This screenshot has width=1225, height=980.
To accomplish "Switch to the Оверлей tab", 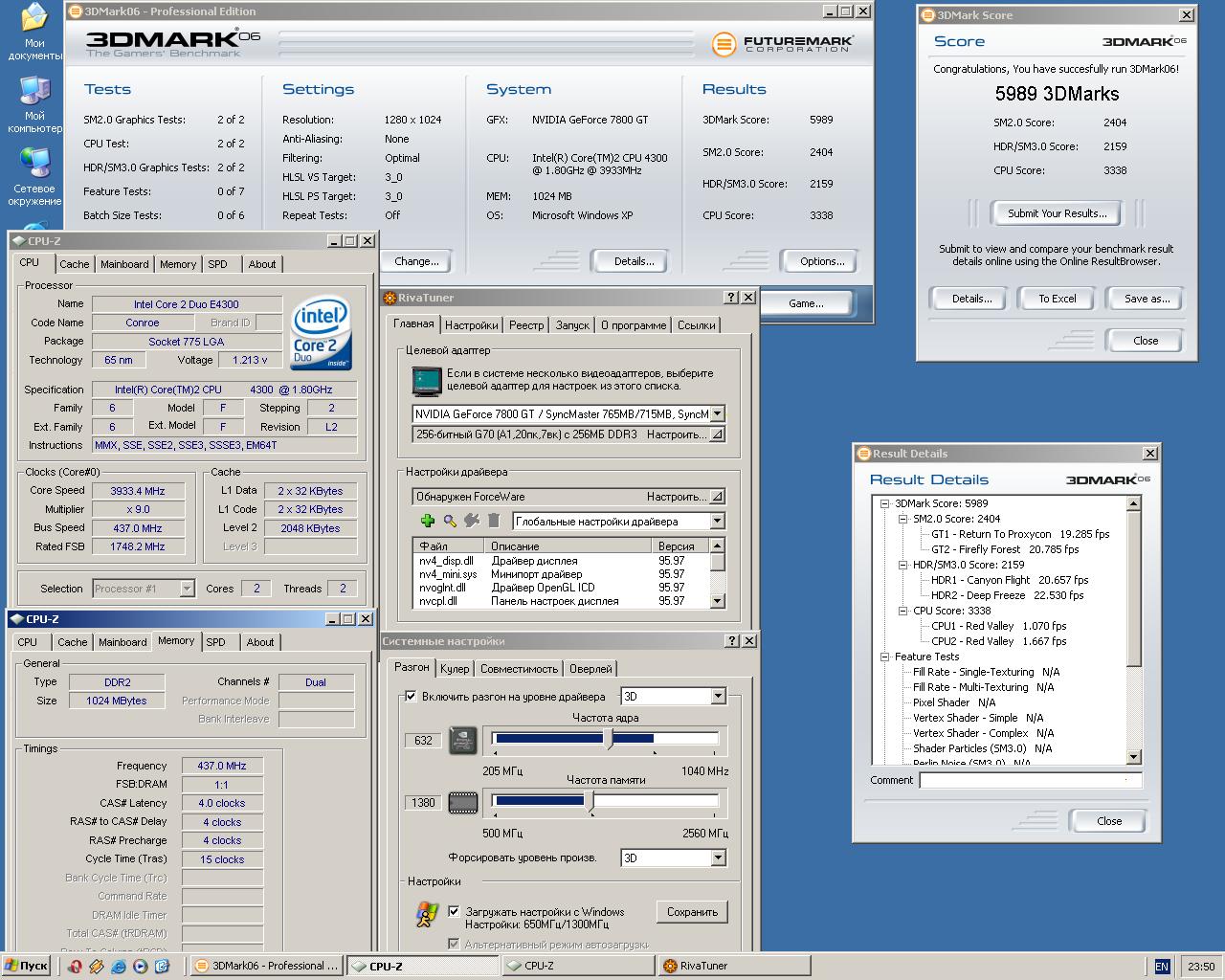I will [590, 669].
